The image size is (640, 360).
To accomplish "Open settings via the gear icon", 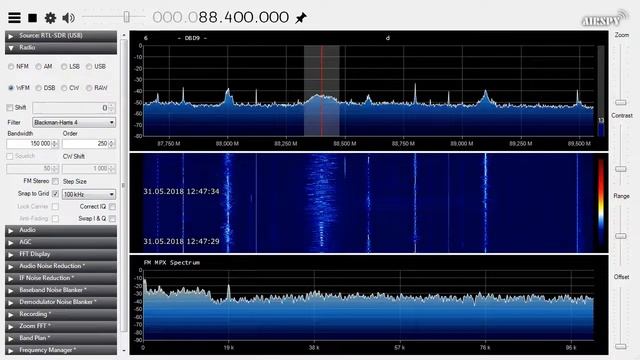I will coord(50,18).
